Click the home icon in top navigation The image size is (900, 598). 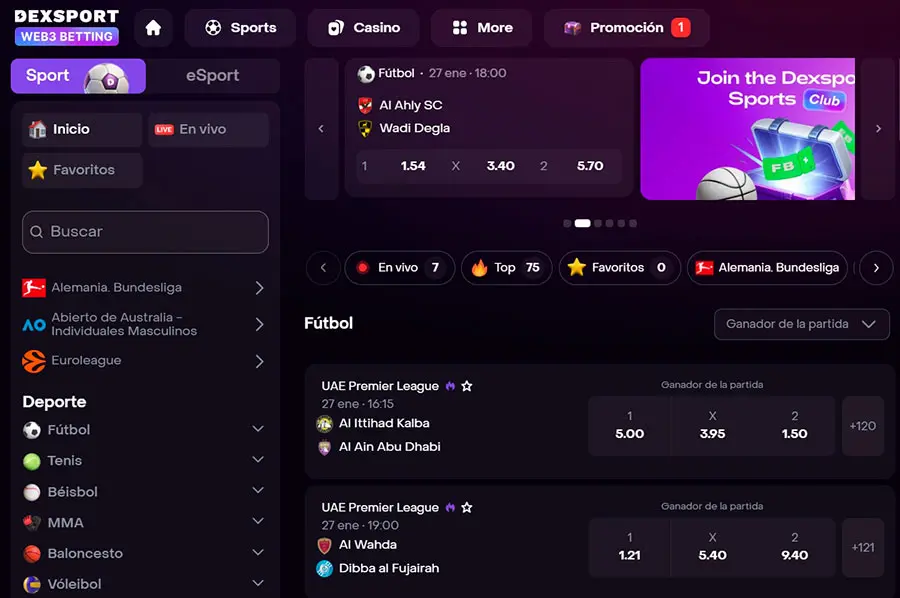[153, 28]
